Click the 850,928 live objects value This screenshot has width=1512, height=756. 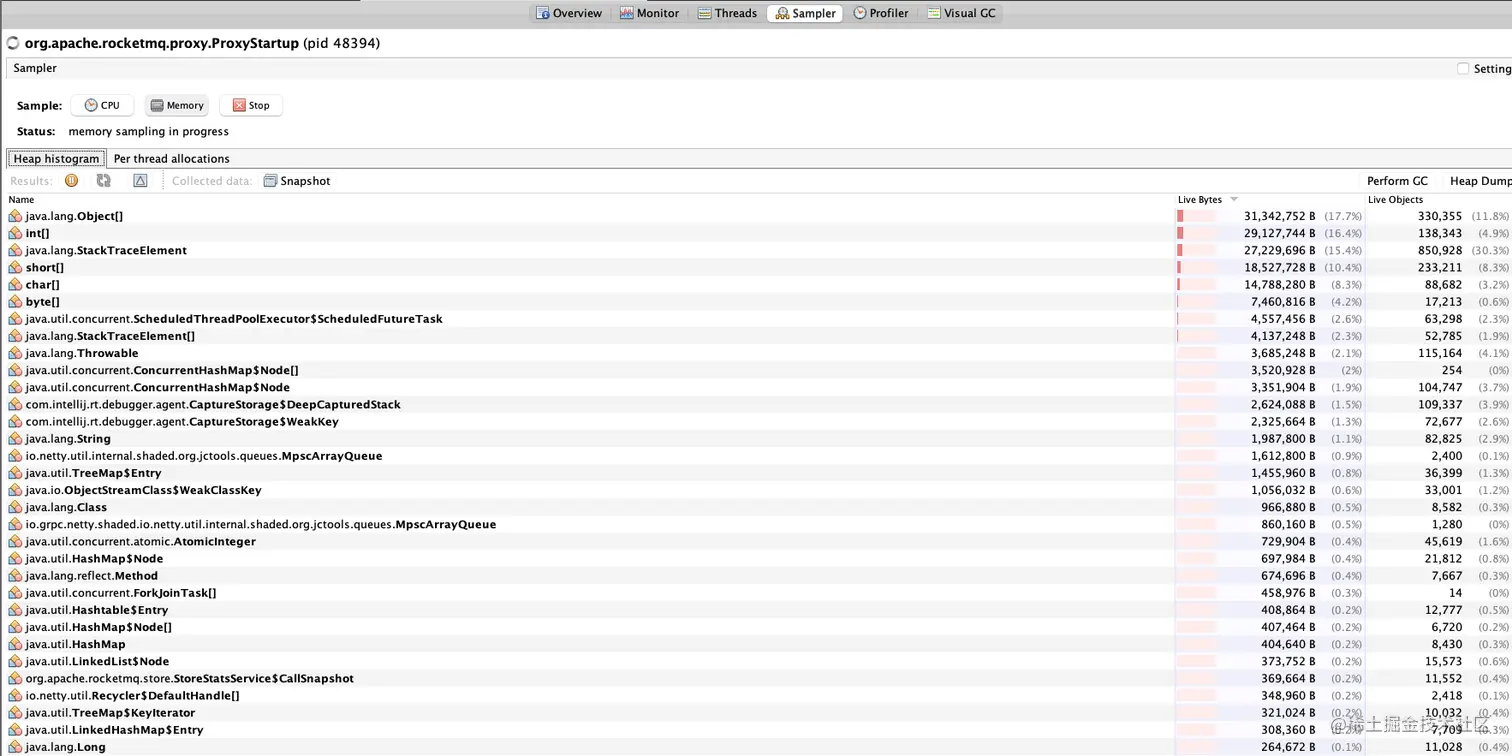pos(1440,250)
